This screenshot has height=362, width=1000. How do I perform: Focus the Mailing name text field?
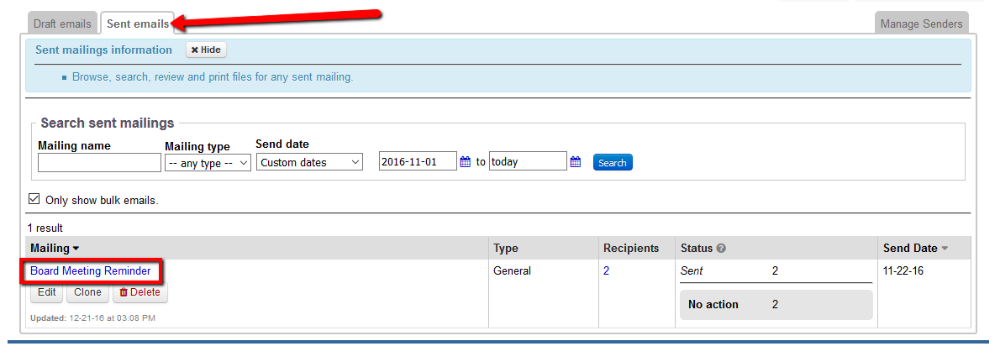(x=99, y=163)
